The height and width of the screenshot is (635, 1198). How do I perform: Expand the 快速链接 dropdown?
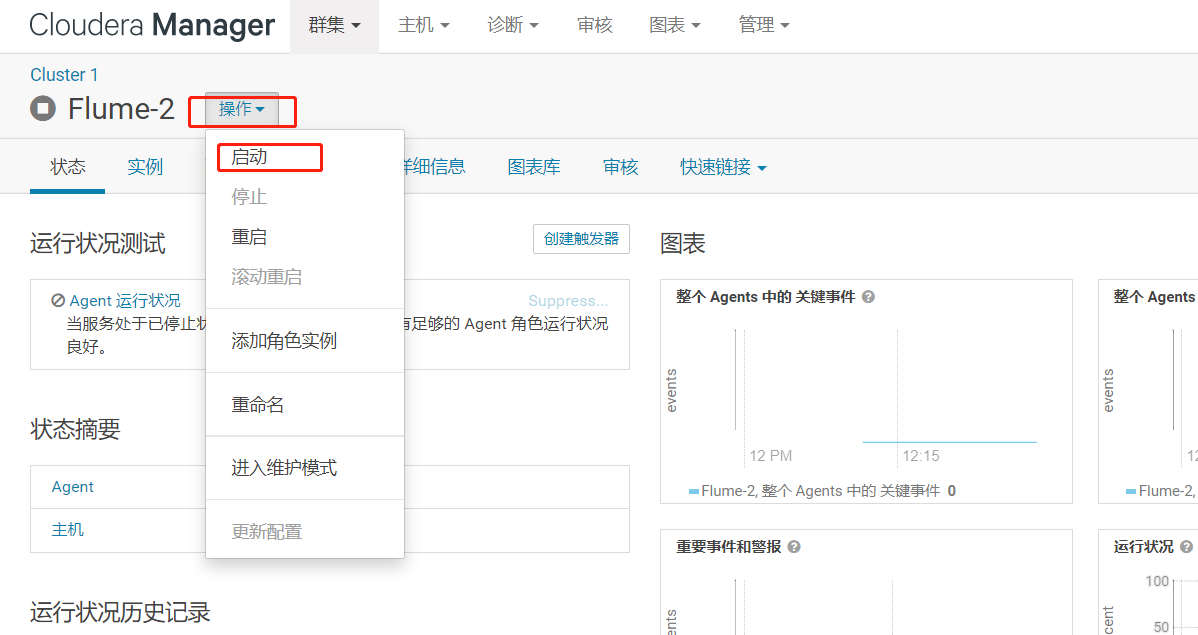click(x=723, y=167)
